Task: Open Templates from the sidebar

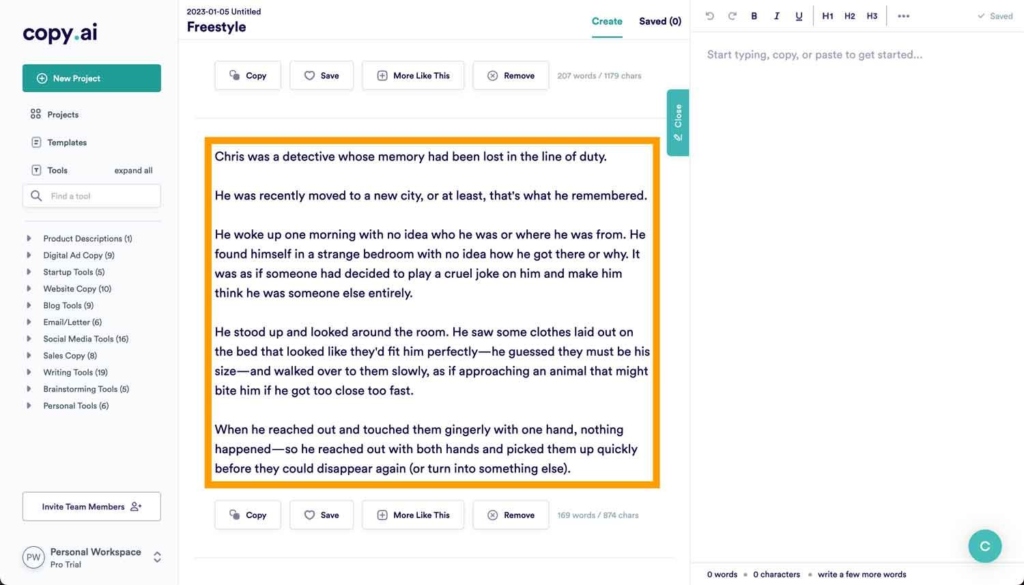Action: click(66, 142)
